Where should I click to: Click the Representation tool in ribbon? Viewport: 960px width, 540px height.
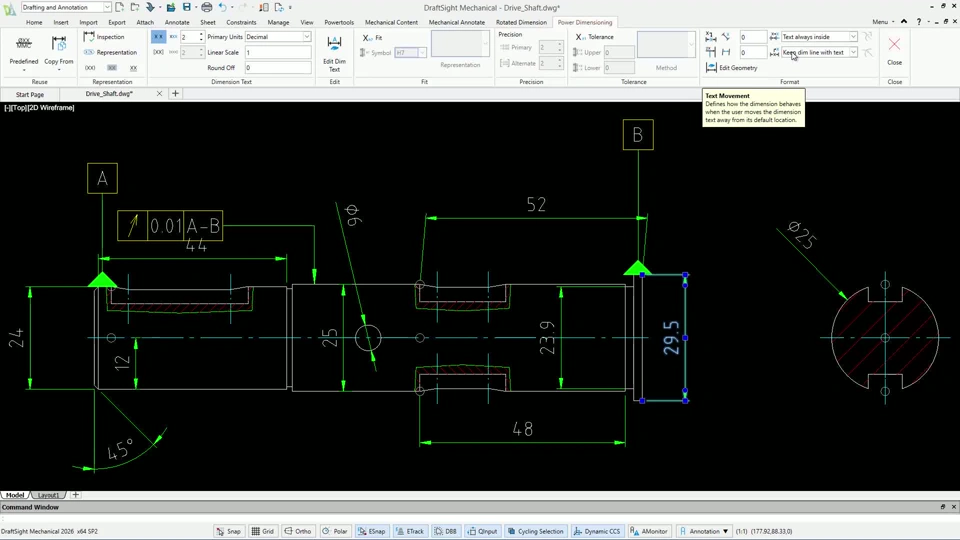click(110, 52)
